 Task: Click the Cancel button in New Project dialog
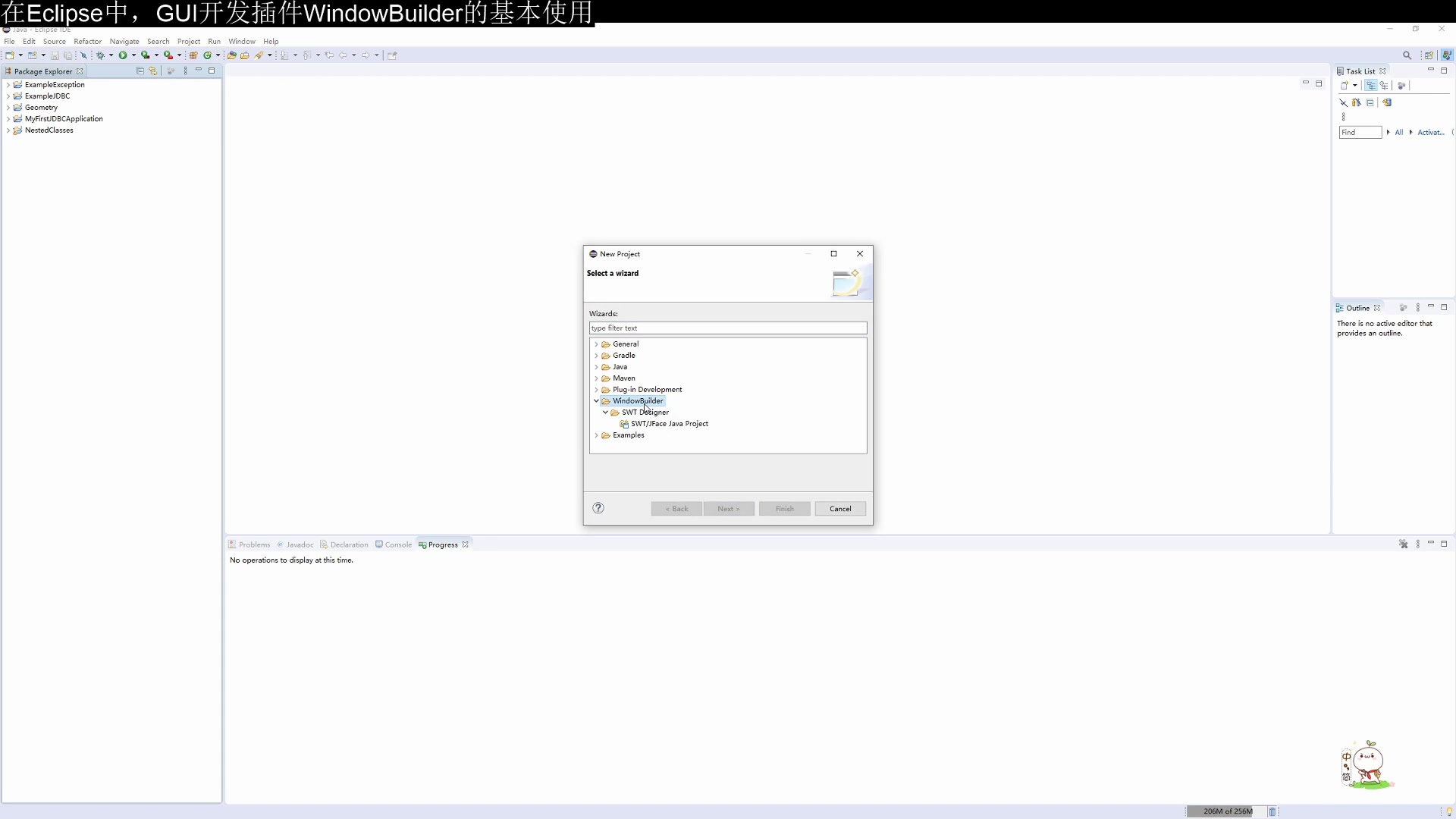(x=840, y=508)
